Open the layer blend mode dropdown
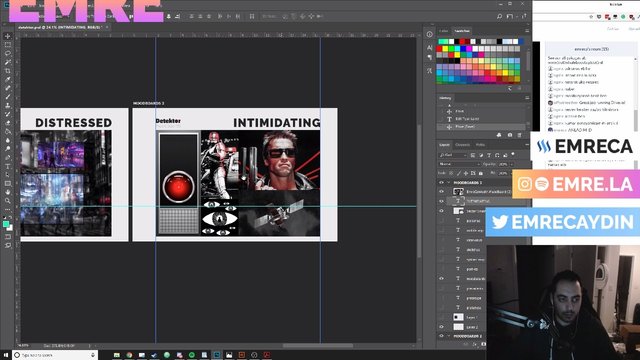640x360 pixels. pos(459,164)
